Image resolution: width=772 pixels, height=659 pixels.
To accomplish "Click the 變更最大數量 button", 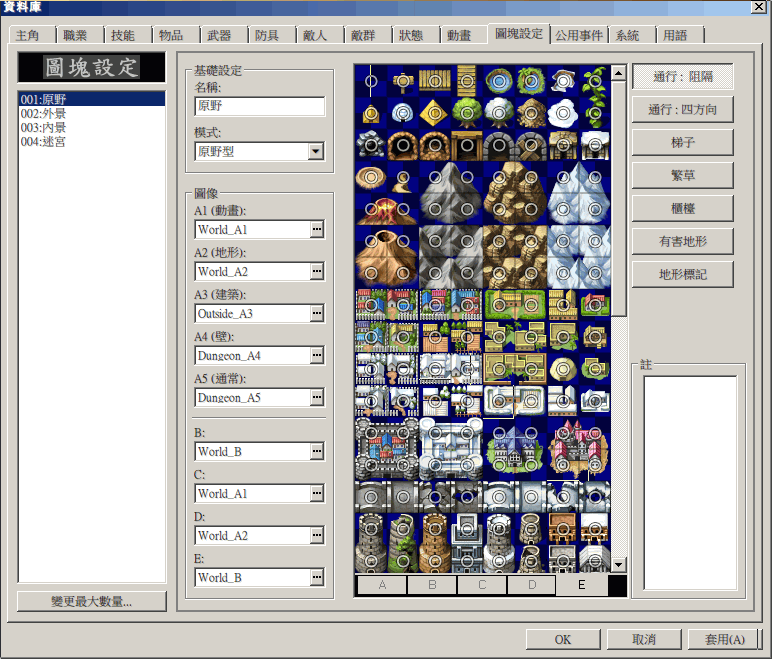I will 92,601.
